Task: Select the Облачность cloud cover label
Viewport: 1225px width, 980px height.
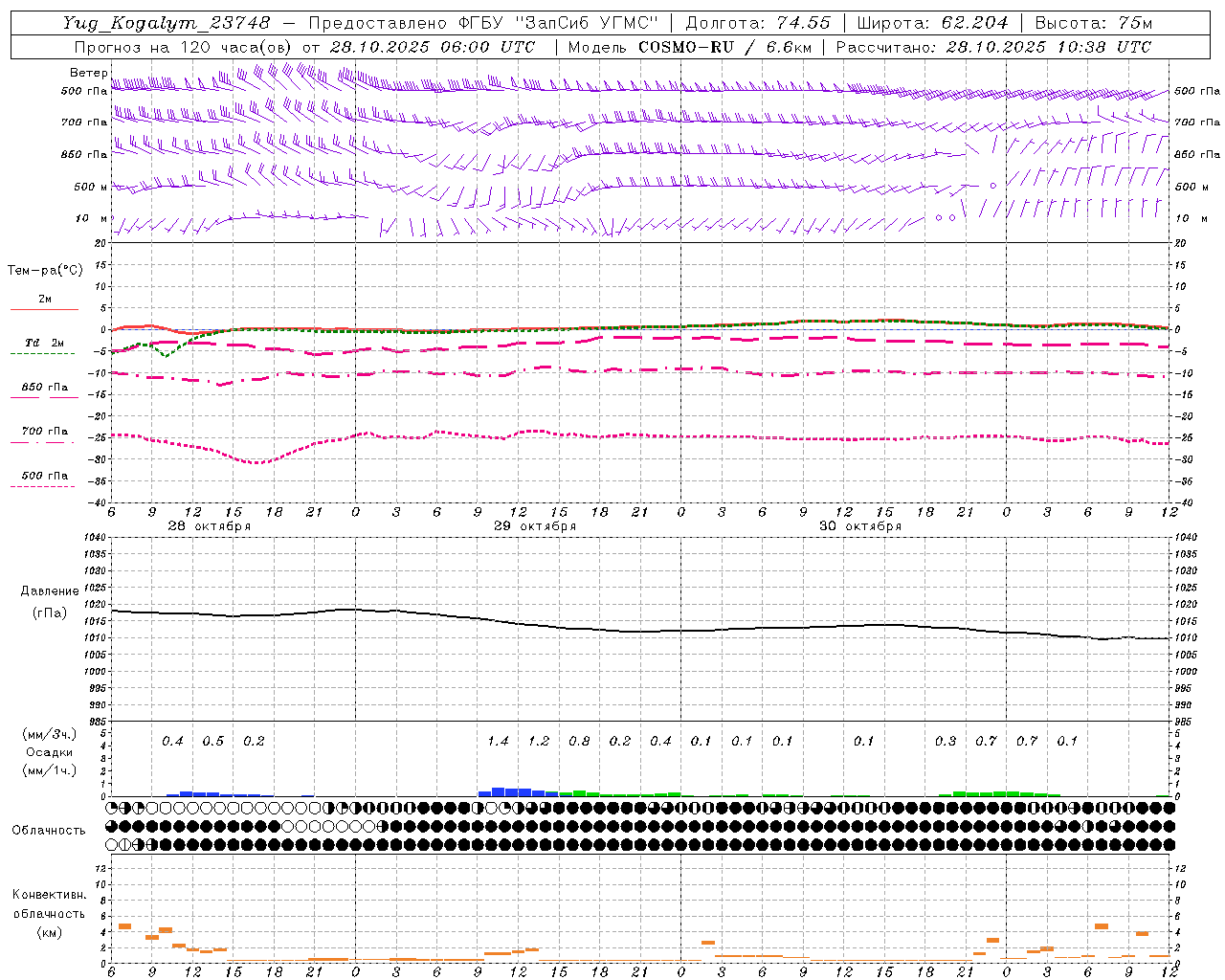Action: (x=49, y=831)
